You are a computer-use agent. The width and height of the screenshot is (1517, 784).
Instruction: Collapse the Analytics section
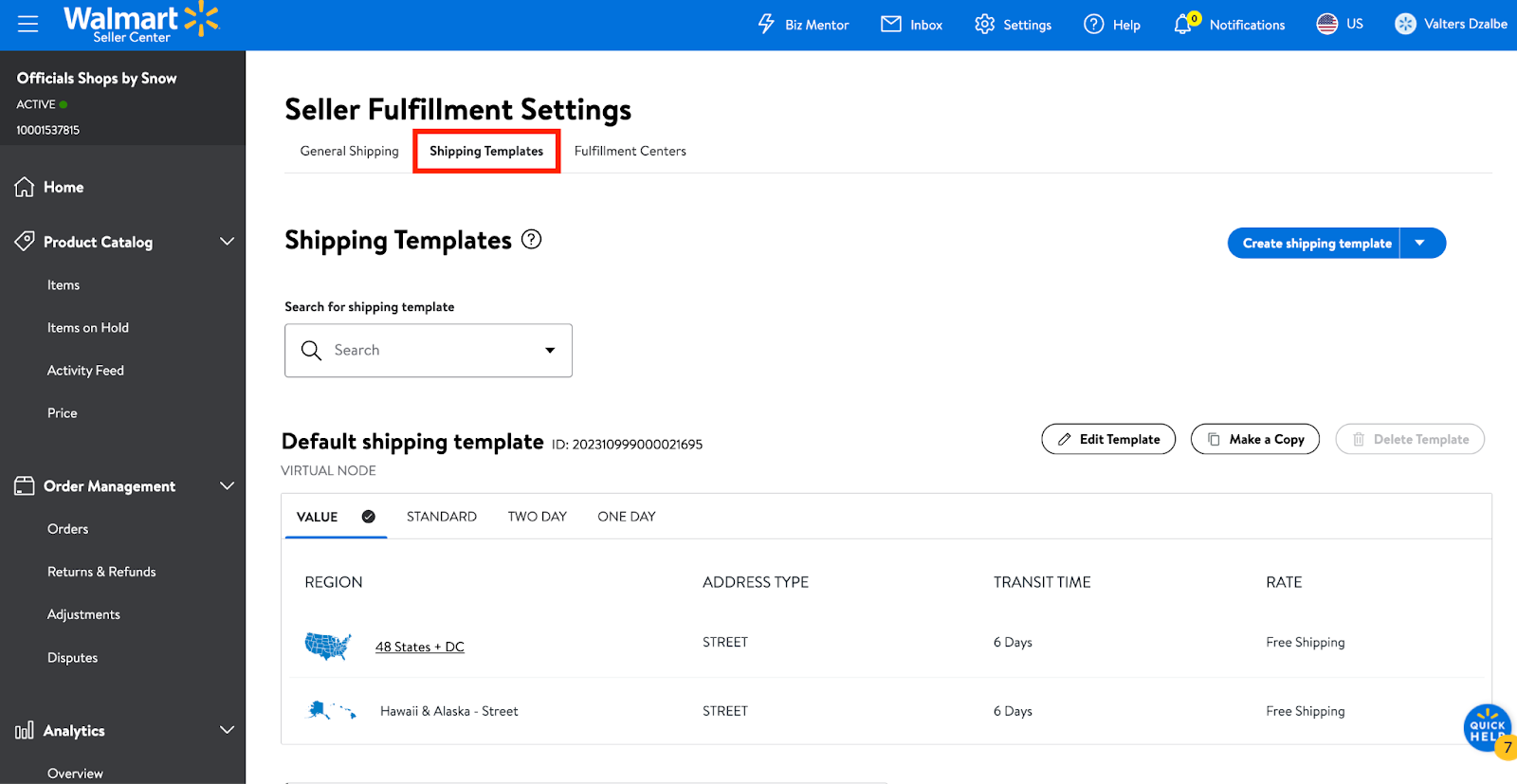(x=228, y=730)
